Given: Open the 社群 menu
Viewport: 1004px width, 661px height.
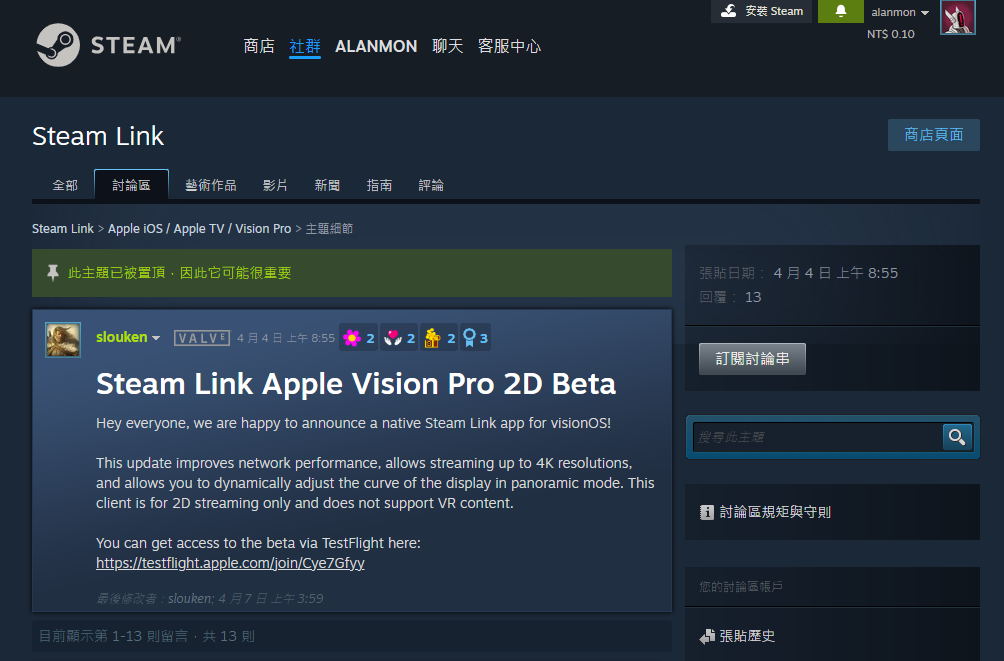Looking at the screenshot, I should point(305,46).
